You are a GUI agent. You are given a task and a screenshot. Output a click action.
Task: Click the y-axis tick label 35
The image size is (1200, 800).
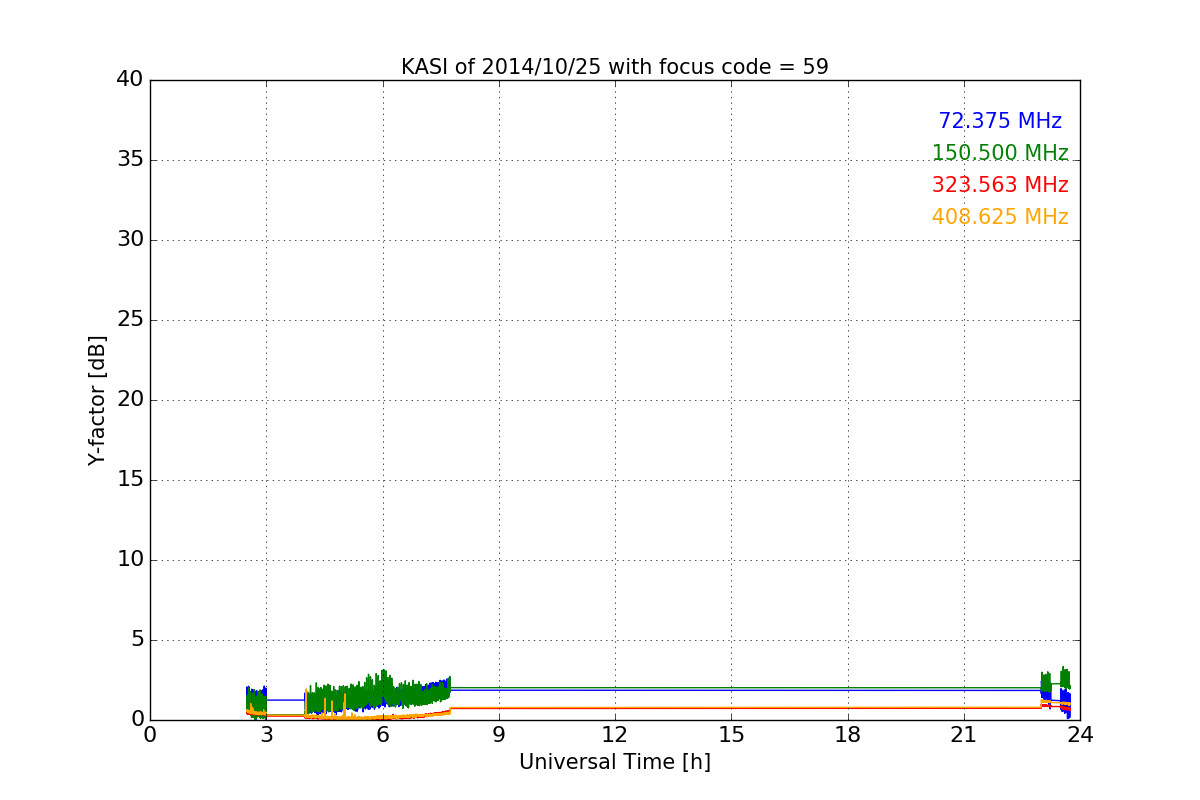pyautogui.click(x=130, y=160)
